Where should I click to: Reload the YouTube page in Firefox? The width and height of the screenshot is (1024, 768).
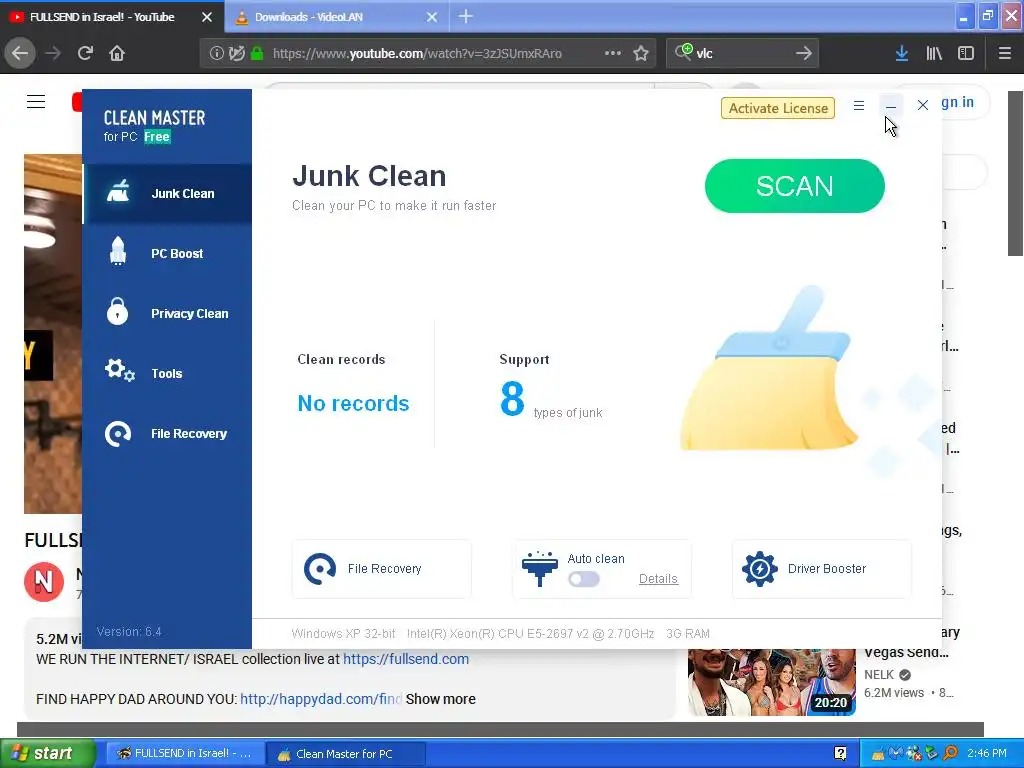pyautogui.click(x=86, y=54)
